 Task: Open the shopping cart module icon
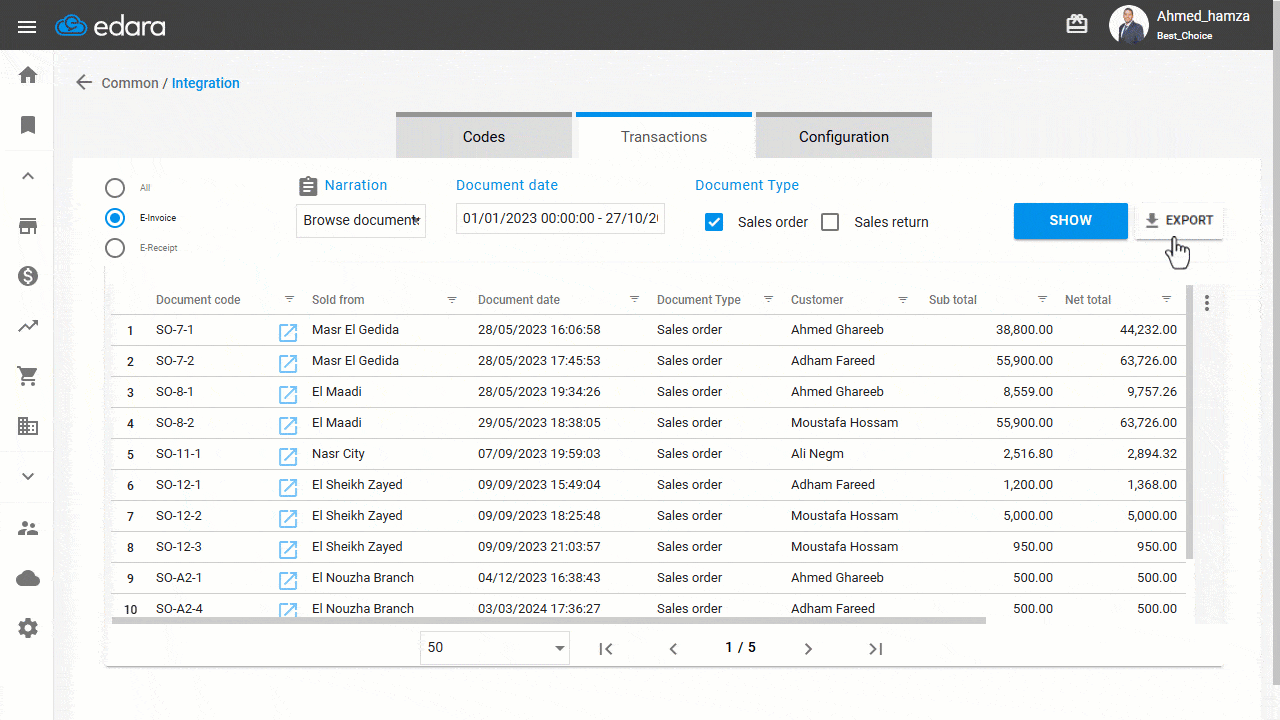click(27, 376)
